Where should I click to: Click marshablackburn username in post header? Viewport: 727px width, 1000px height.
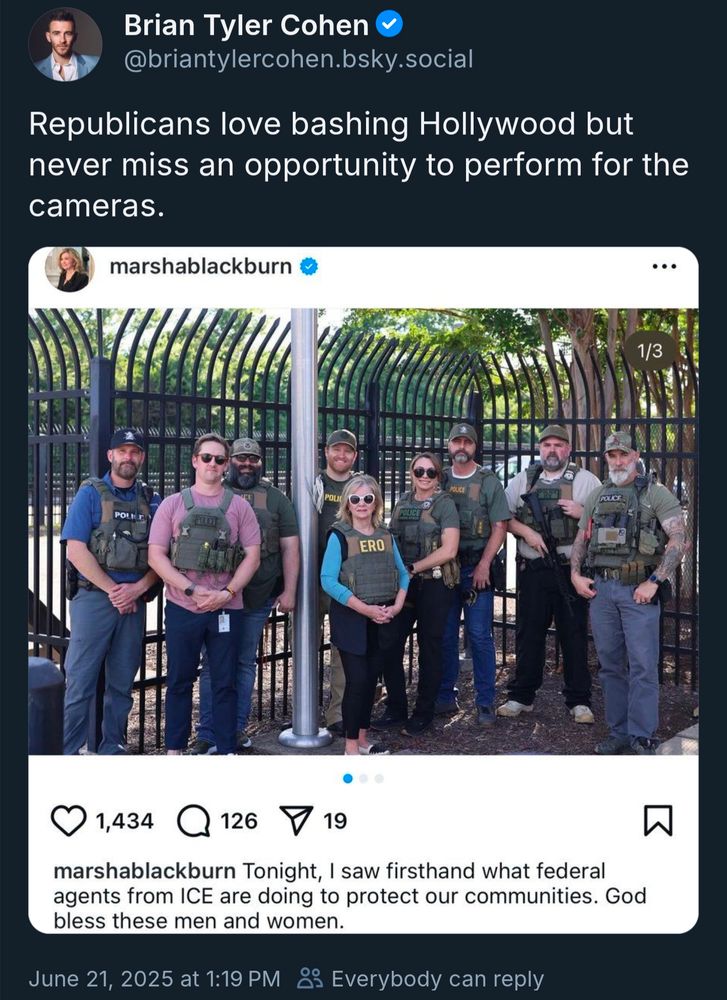tap(201, 266)
